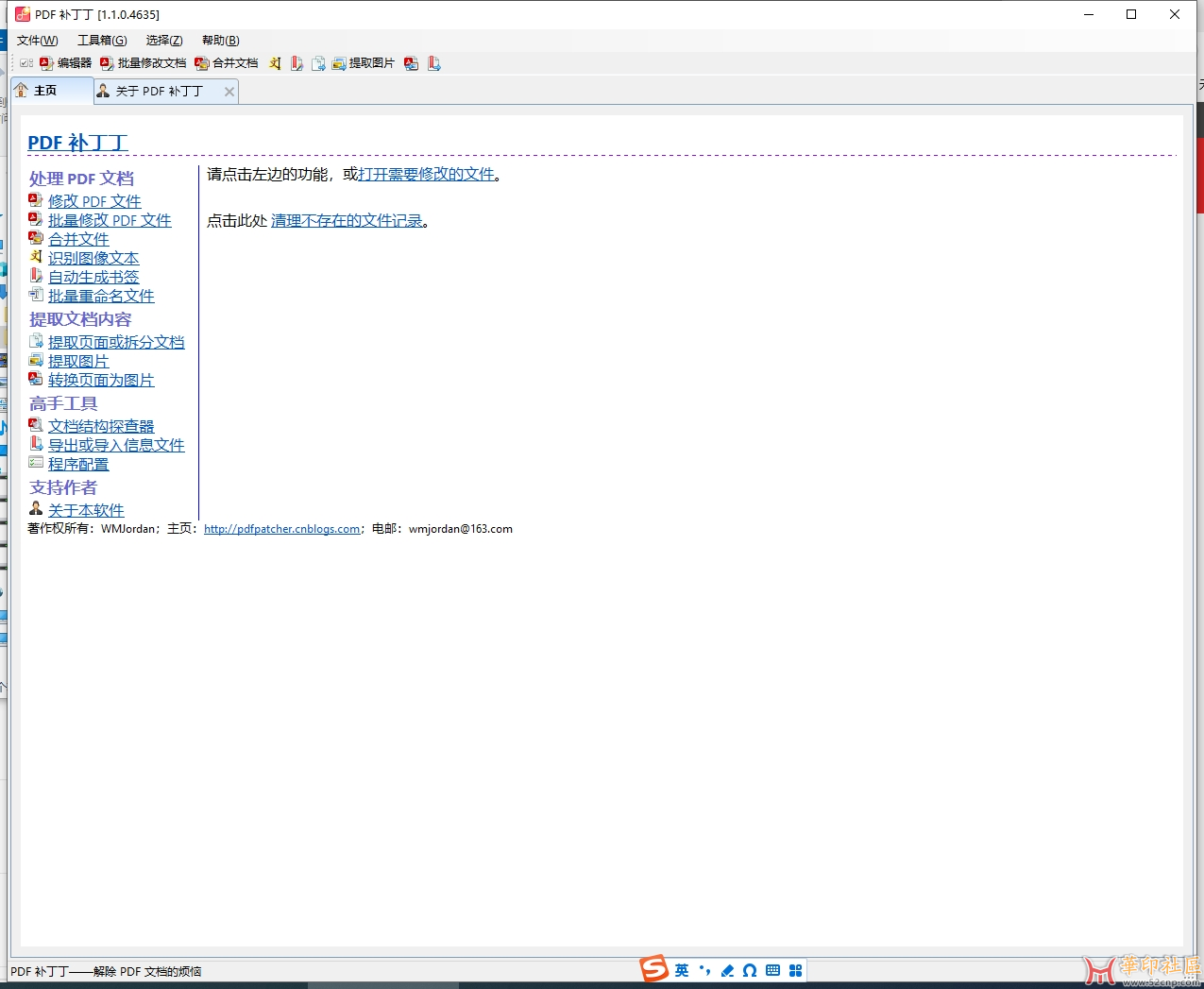Click the extract pages toolbar icon
The width and height of the screenshot is (1204, 989).
tap(318, 63)
